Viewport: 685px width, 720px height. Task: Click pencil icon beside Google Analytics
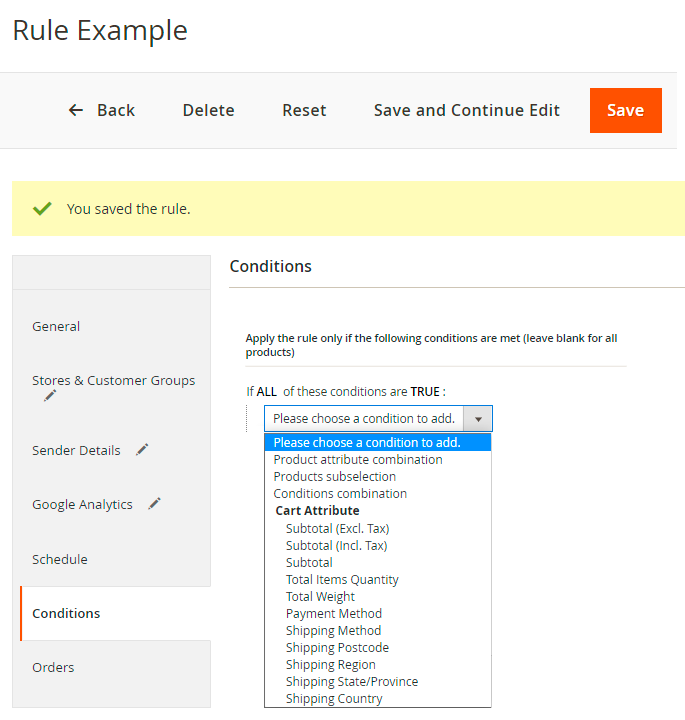click(x=155, y=504)
